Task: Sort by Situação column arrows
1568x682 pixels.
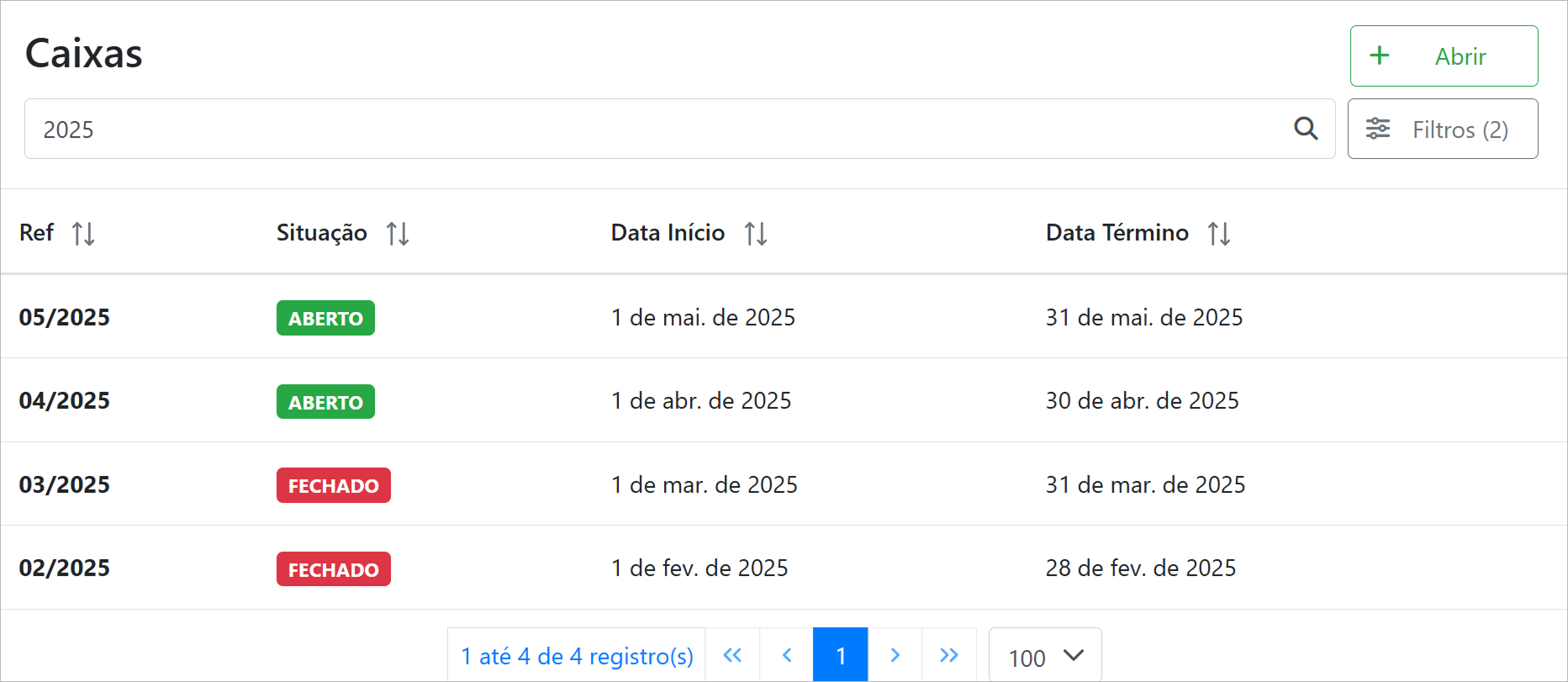Action: tap(398, 233)
